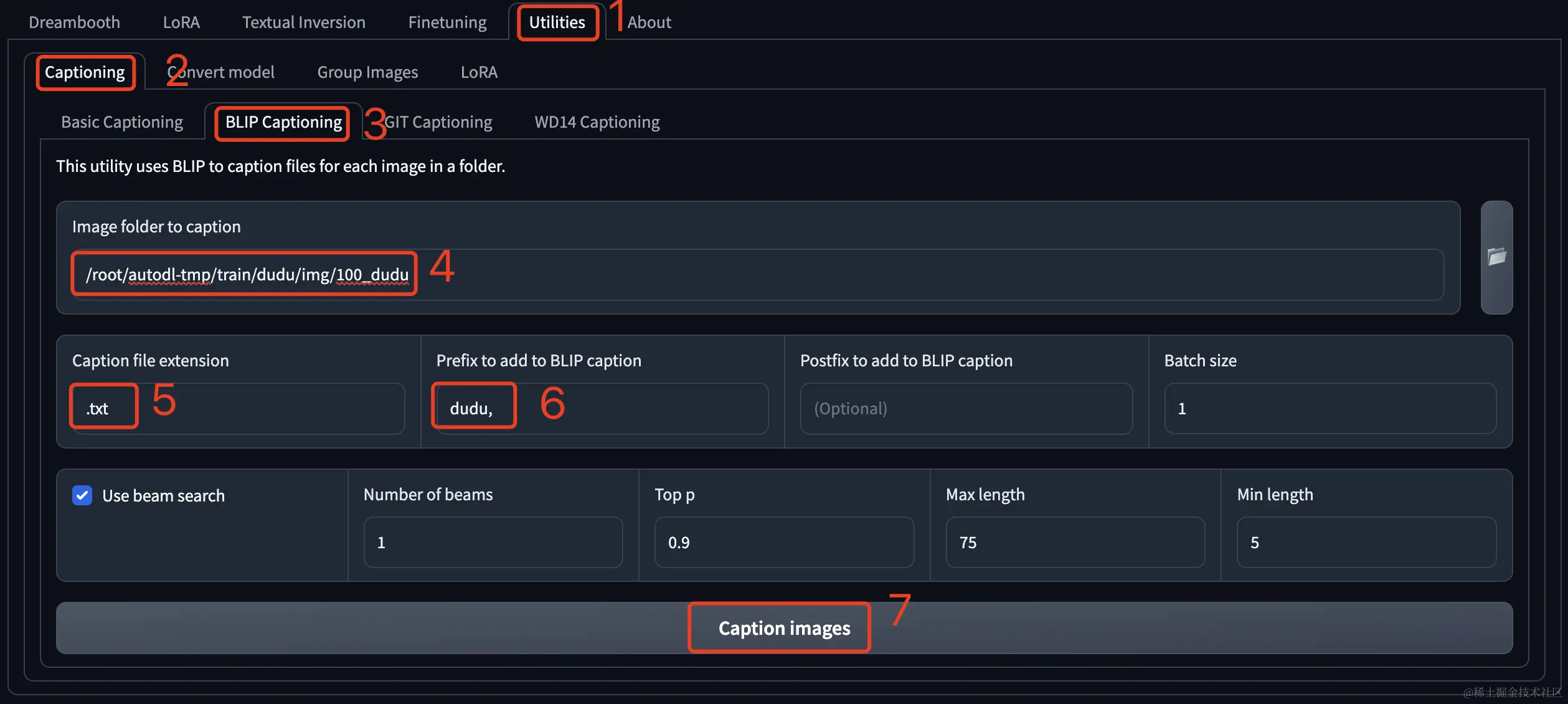Switch to the Dreambooth tab
This screenshot has height=704, width=1568.
coord(74,22)
